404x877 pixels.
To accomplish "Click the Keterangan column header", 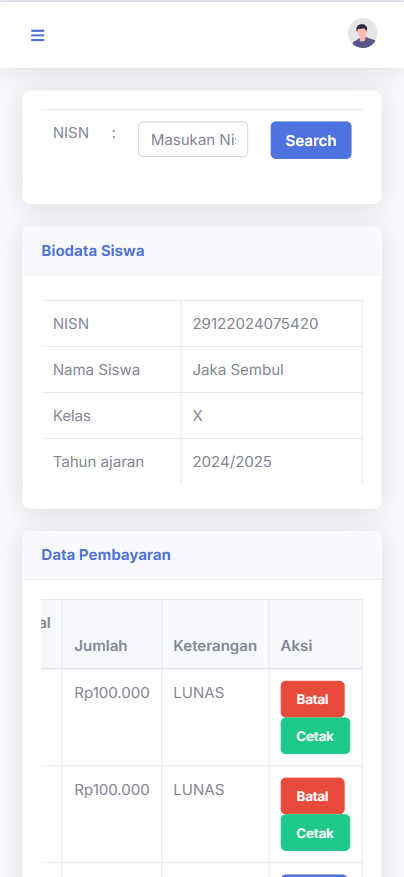I will click(215, 646).
